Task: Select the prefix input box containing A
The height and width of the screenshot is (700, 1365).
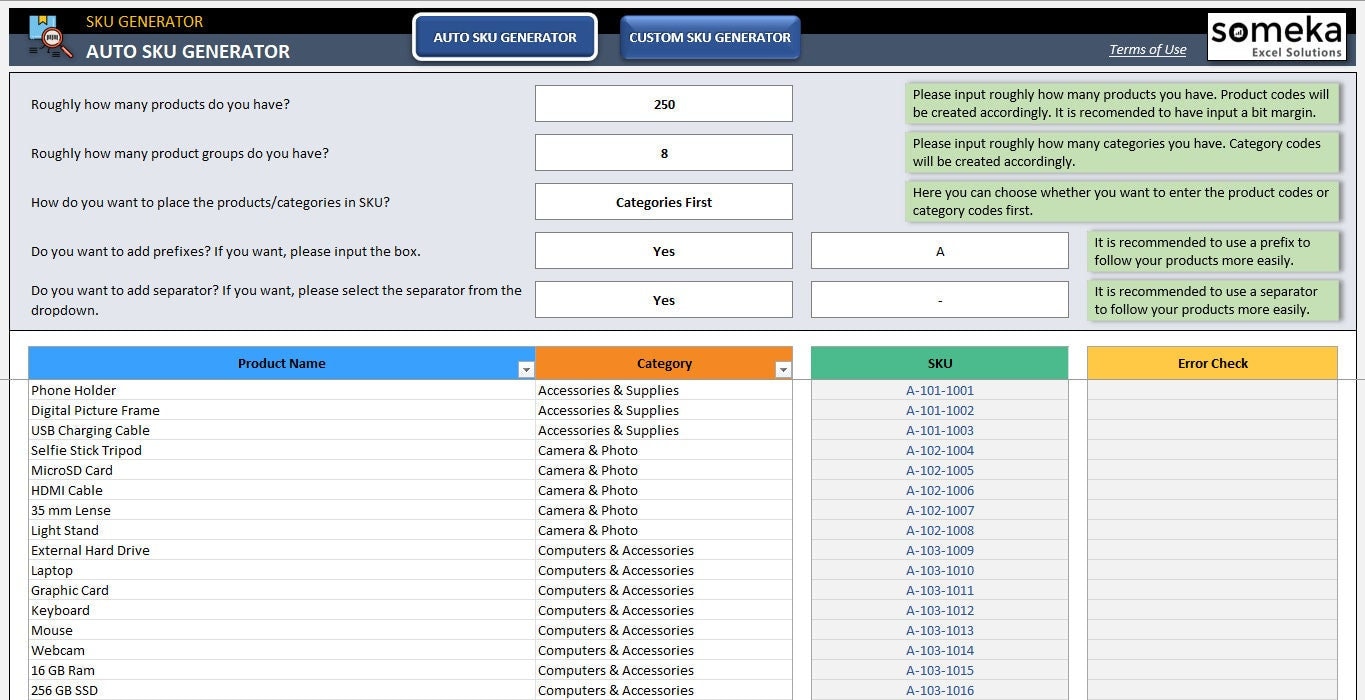Action: pos(939,250)
